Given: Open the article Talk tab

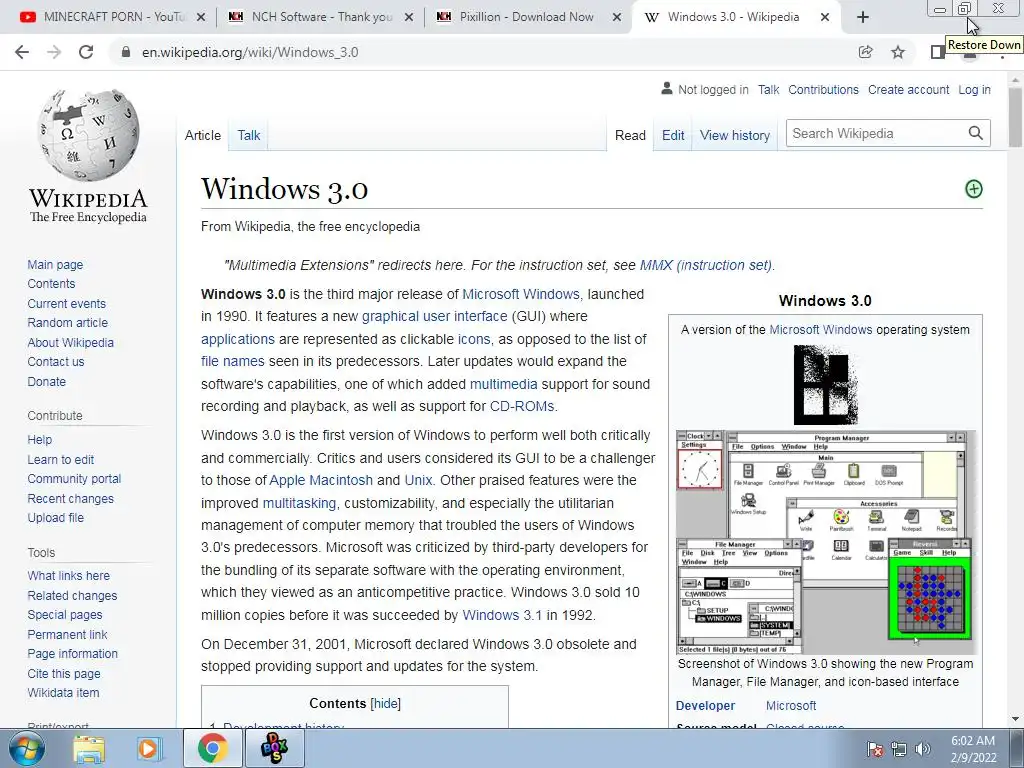Looking at the screenshot, I should coord(249,135).
